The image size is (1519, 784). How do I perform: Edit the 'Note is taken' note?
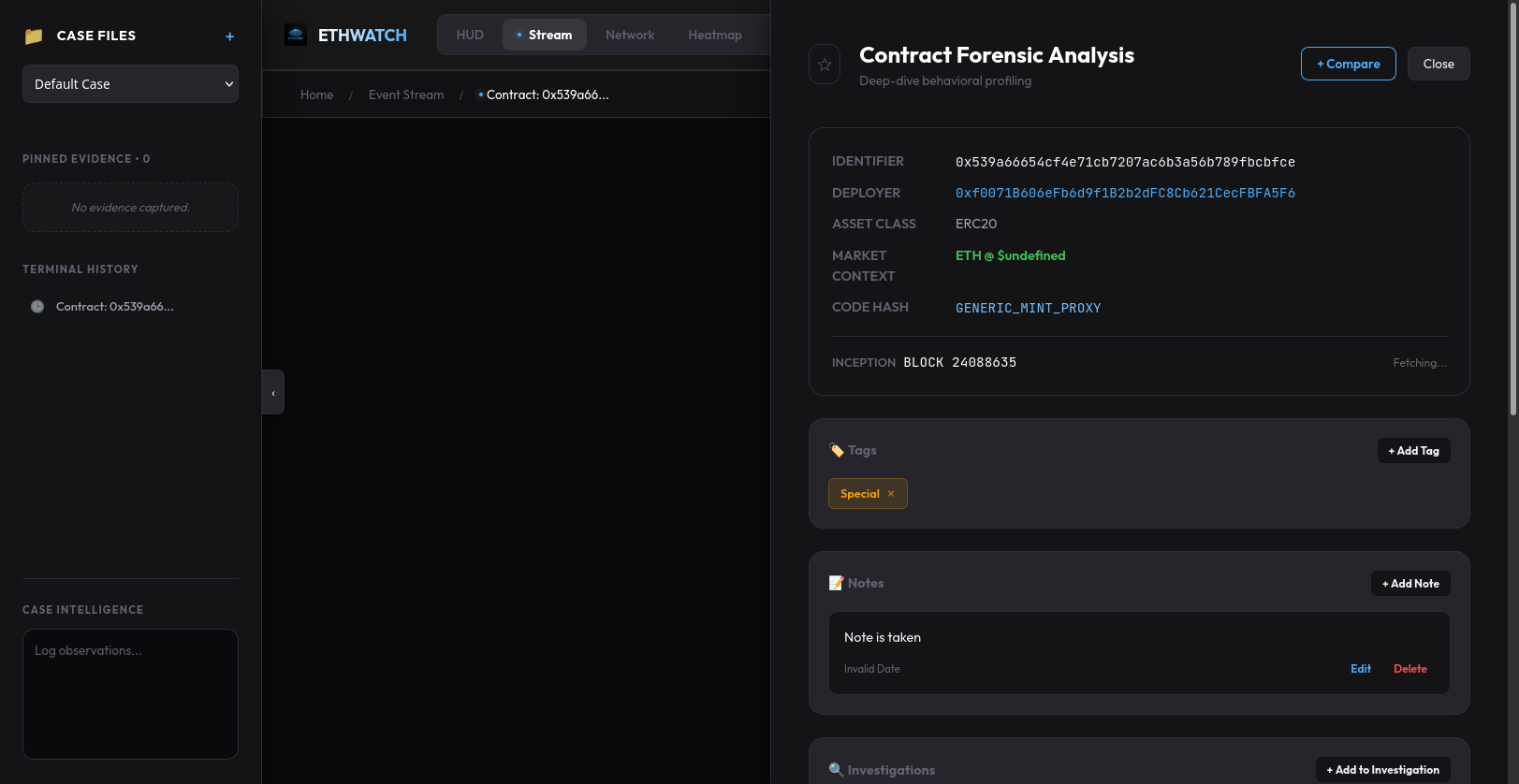(1361, 669)
